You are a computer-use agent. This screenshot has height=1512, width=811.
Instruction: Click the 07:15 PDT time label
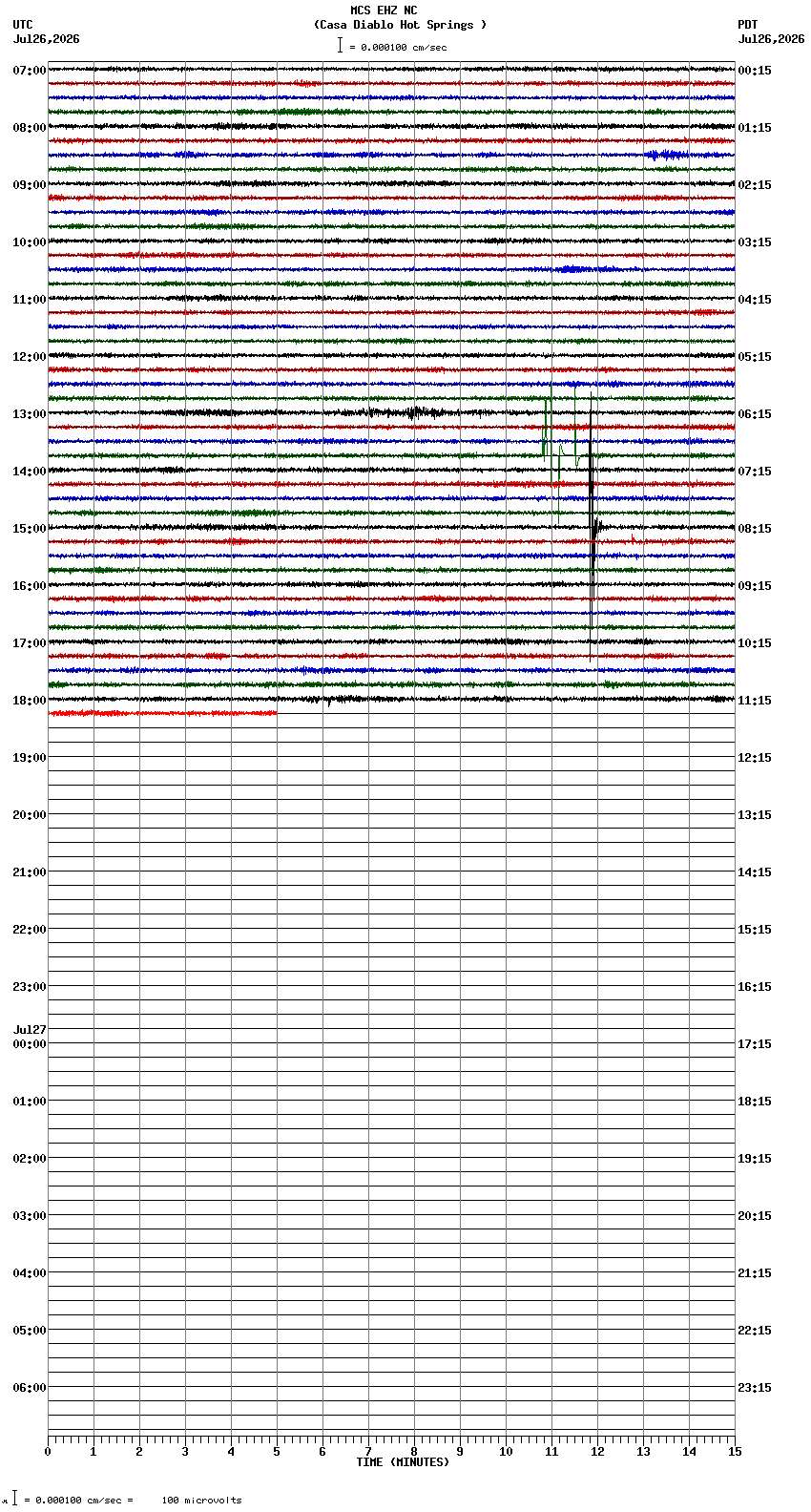(x=755, y=472)
